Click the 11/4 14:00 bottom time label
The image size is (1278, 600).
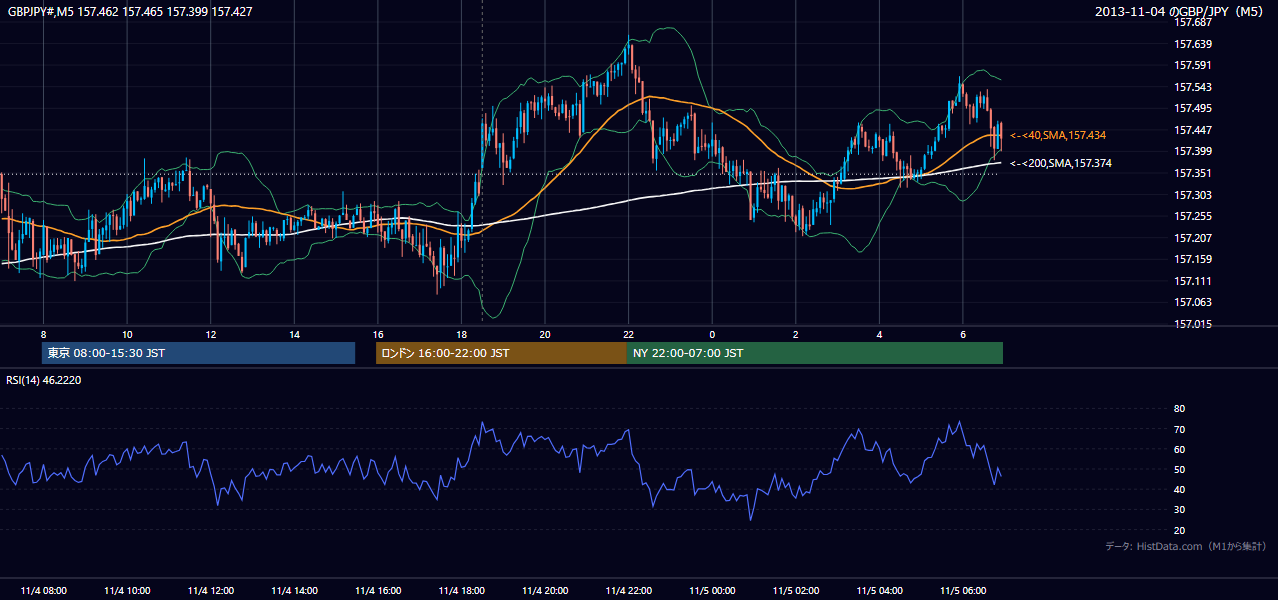[294, 591]
